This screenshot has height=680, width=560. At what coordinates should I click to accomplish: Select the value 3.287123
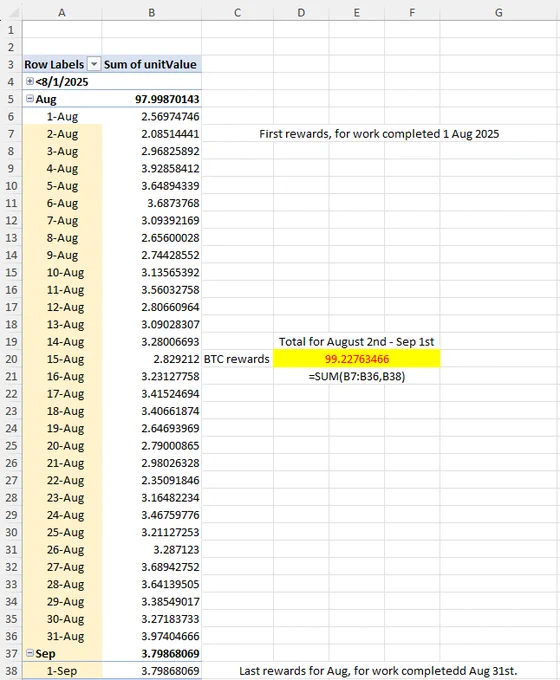click(176, 549)
